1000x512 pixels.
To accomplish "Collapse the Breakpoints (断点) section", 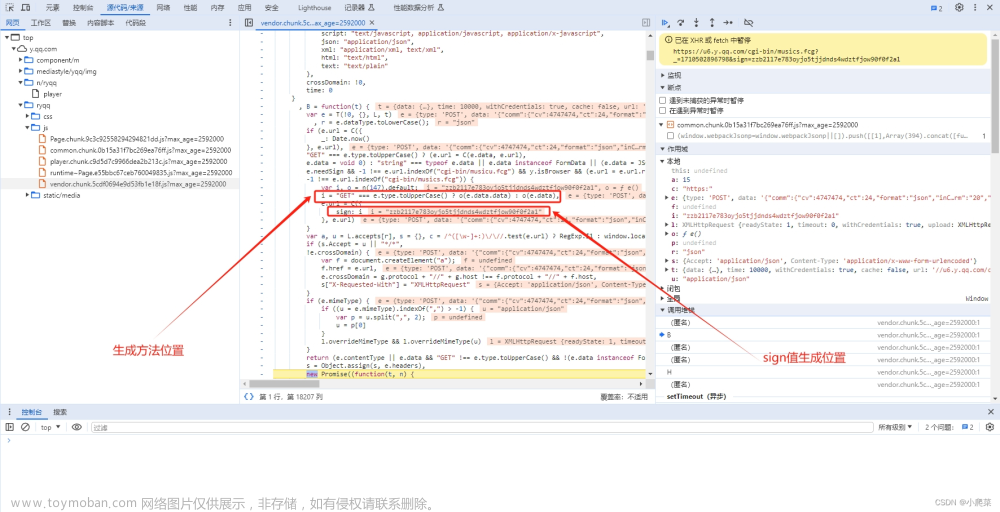I will click(663, 88).
